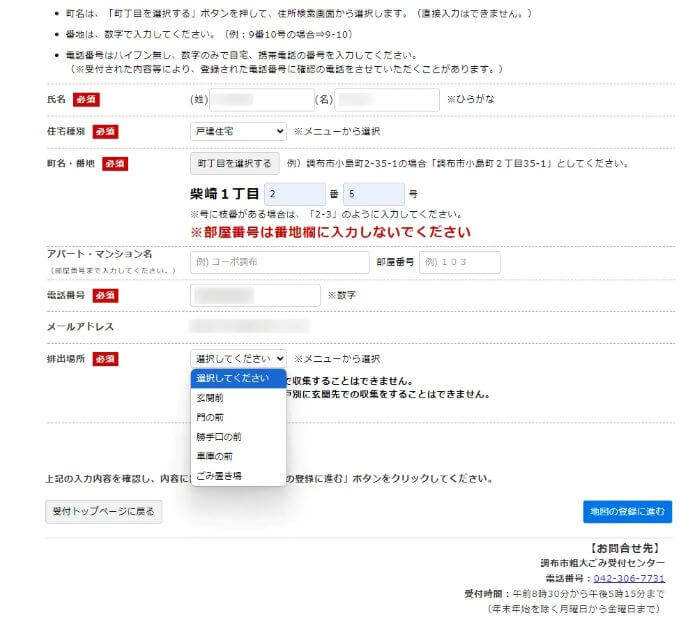
Task: Open the 住宅種別 dropdown showing 戸建住宅
Action: tap(238, 131)
